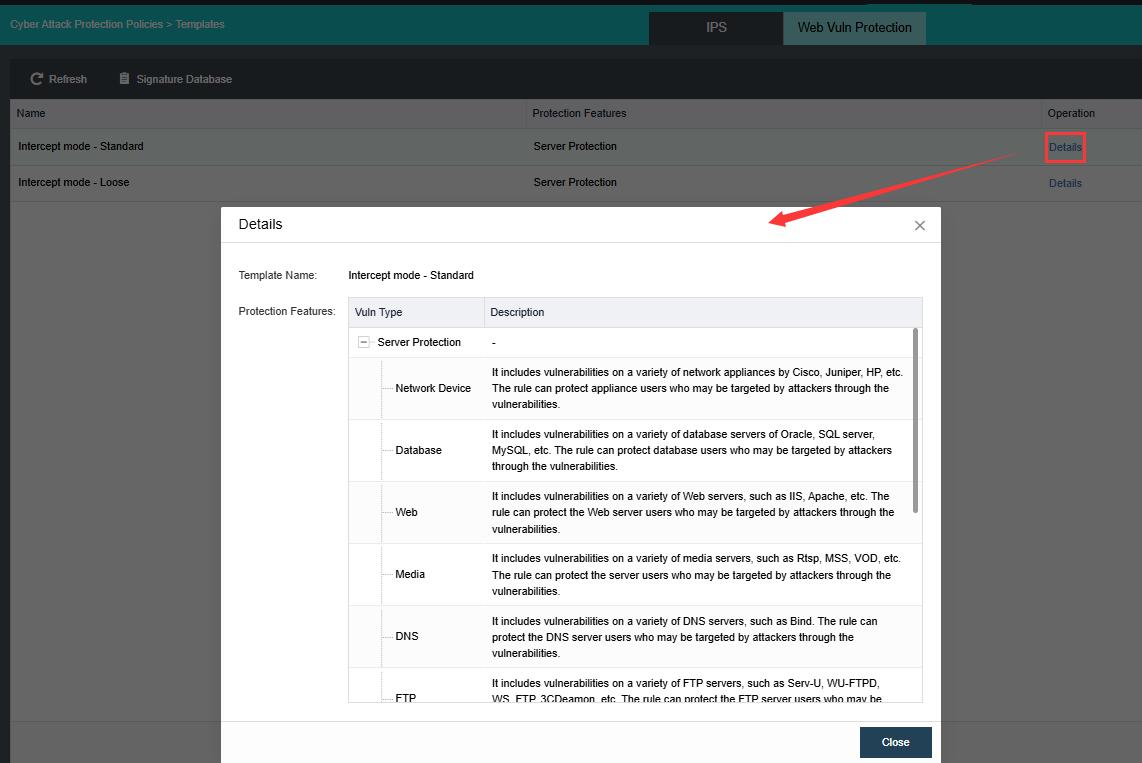Open the Signature Database icon
The width and height of the screenshot is (1142, 763).
point(125,79)
